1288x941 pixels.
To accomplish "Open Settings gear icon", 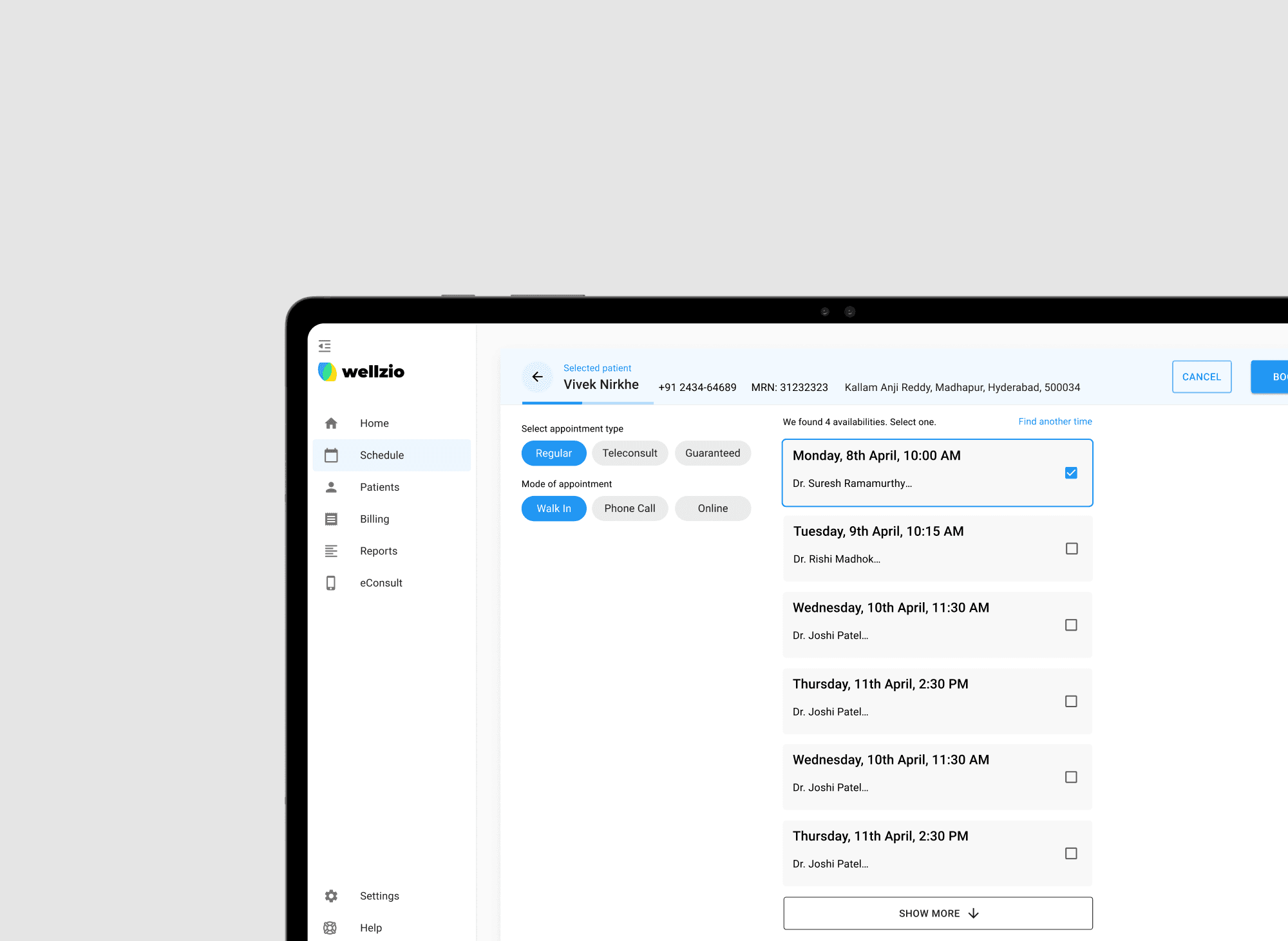I will coord(331,896).
